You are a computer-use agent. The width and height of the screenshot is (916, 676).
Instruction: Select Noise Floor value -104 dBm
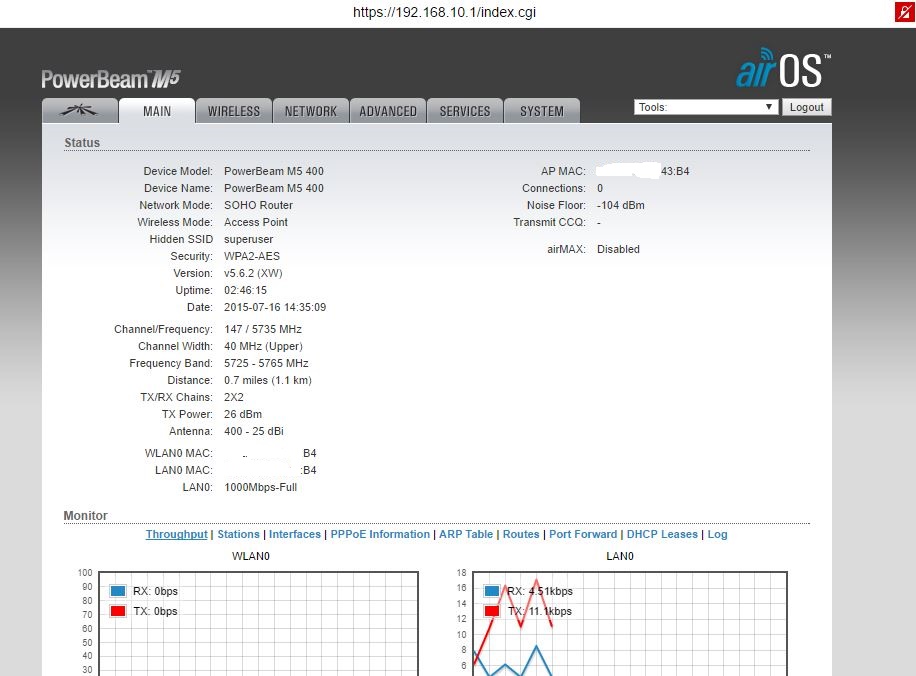tap(620, 205)
